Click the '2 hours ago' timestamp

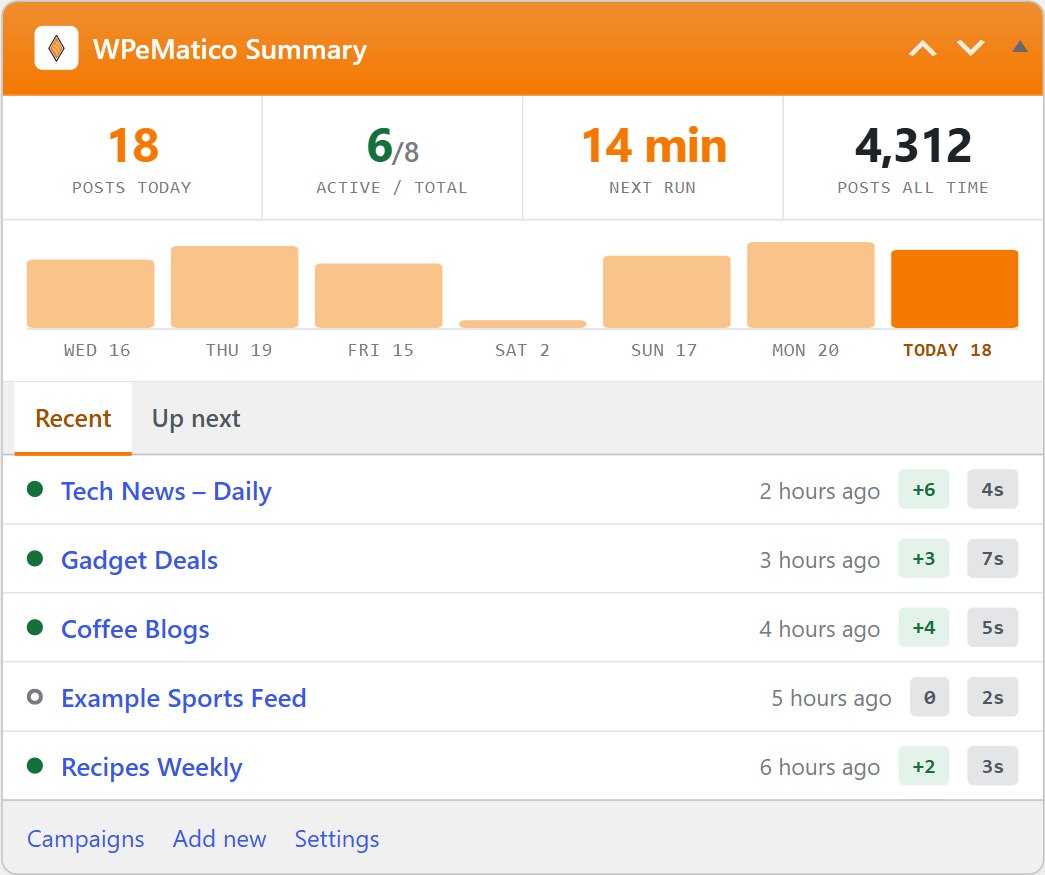point(820,491)
